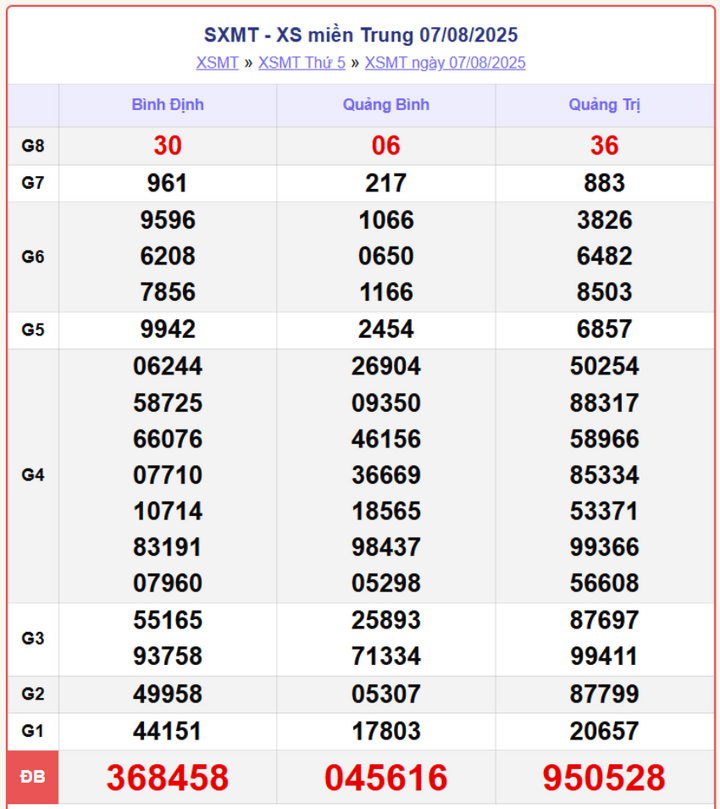720x809 pixels.
Task: Click G4 number 07710
Action: coord(168,475)
